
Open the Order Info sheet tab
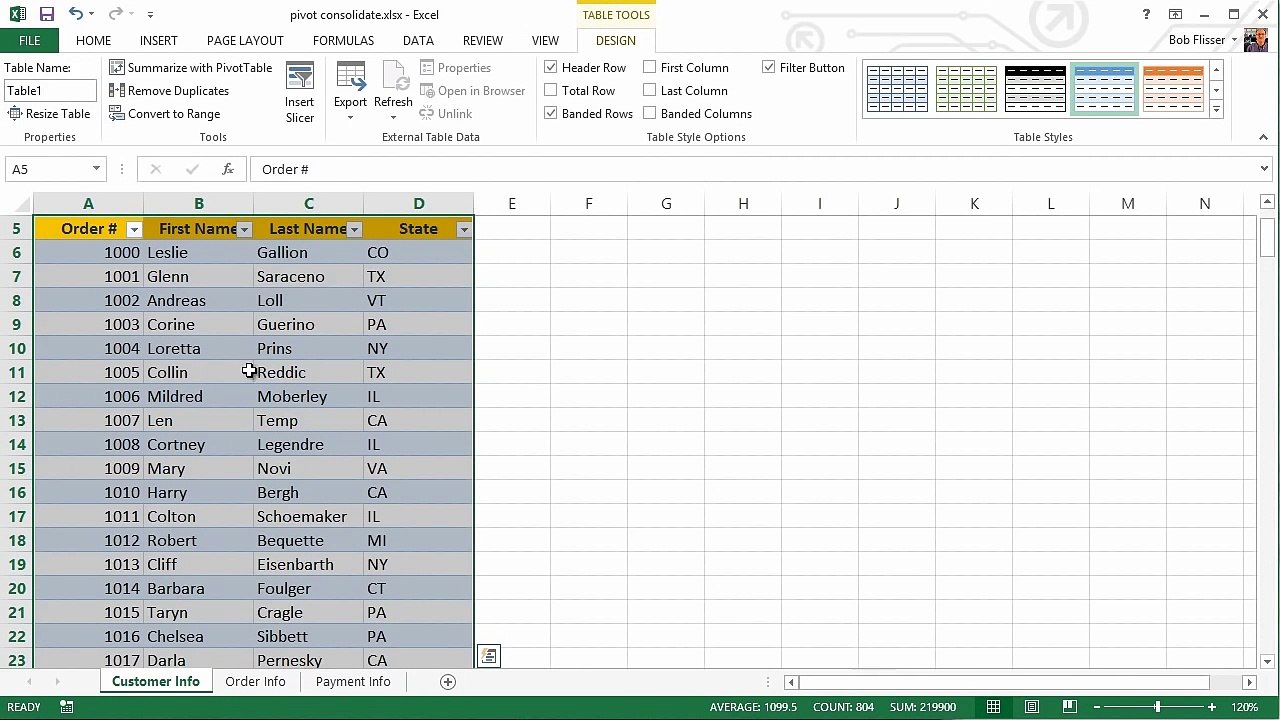255,681
